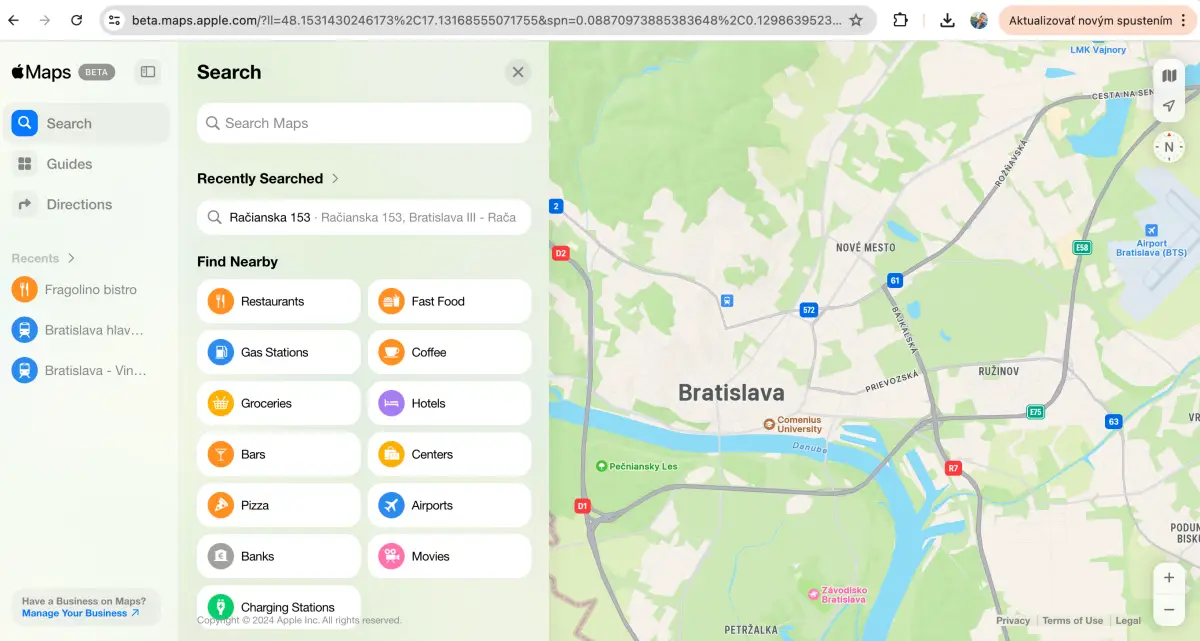Select the Coffee category
This screenshot has width=1200, height=641.
pos(449,352)
